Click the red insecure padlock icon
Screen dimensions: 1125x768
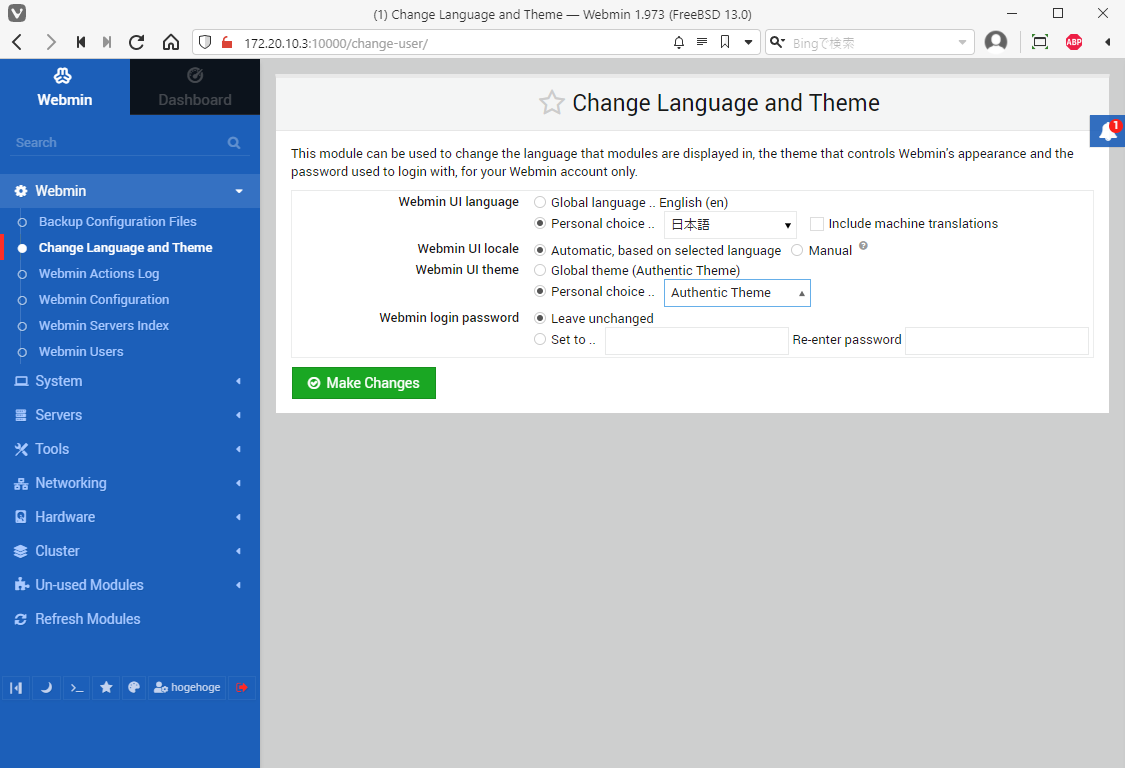tap(227, 42)
